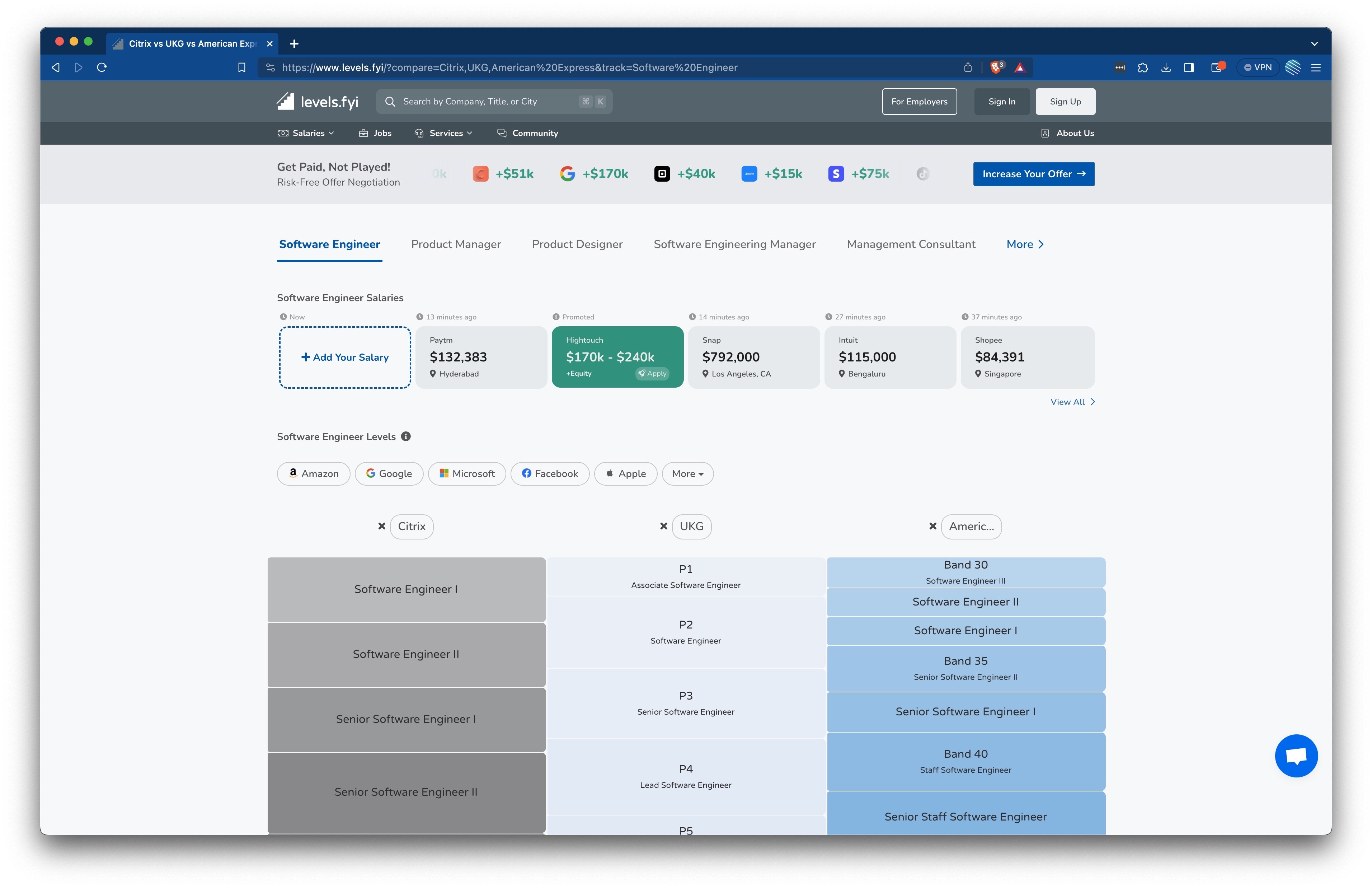Click the levels.fyi logo
The width and height of the screenshot is (1372, 888).
click(318, 102)
